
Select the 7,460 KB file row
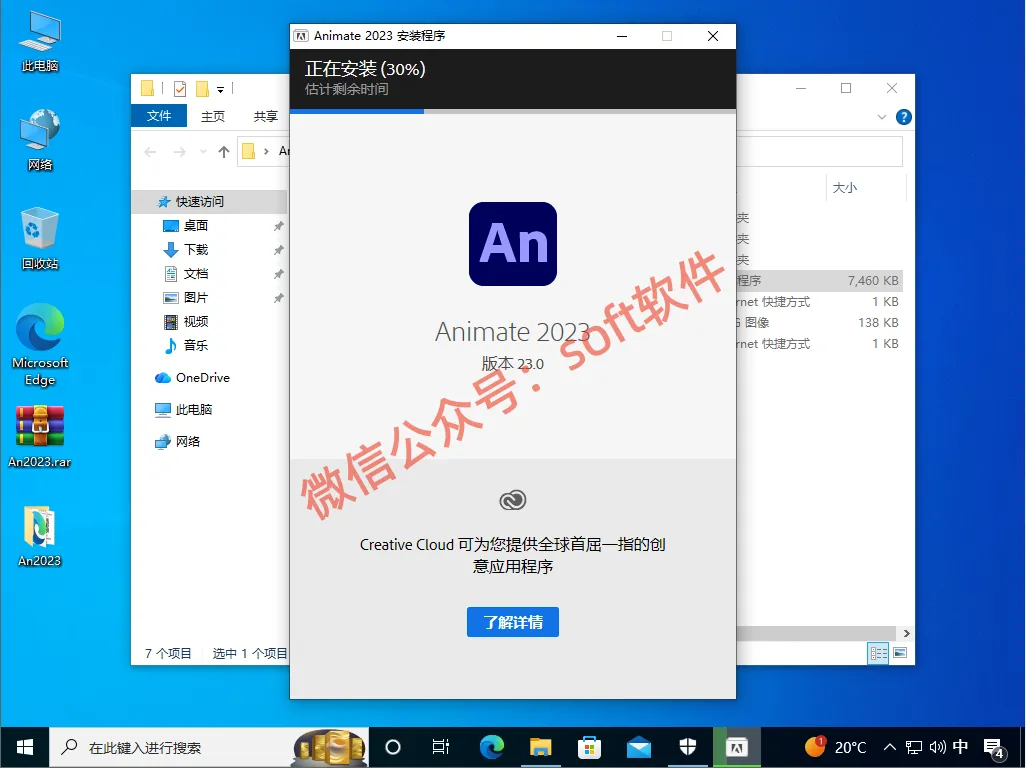[x=819, y=281]
